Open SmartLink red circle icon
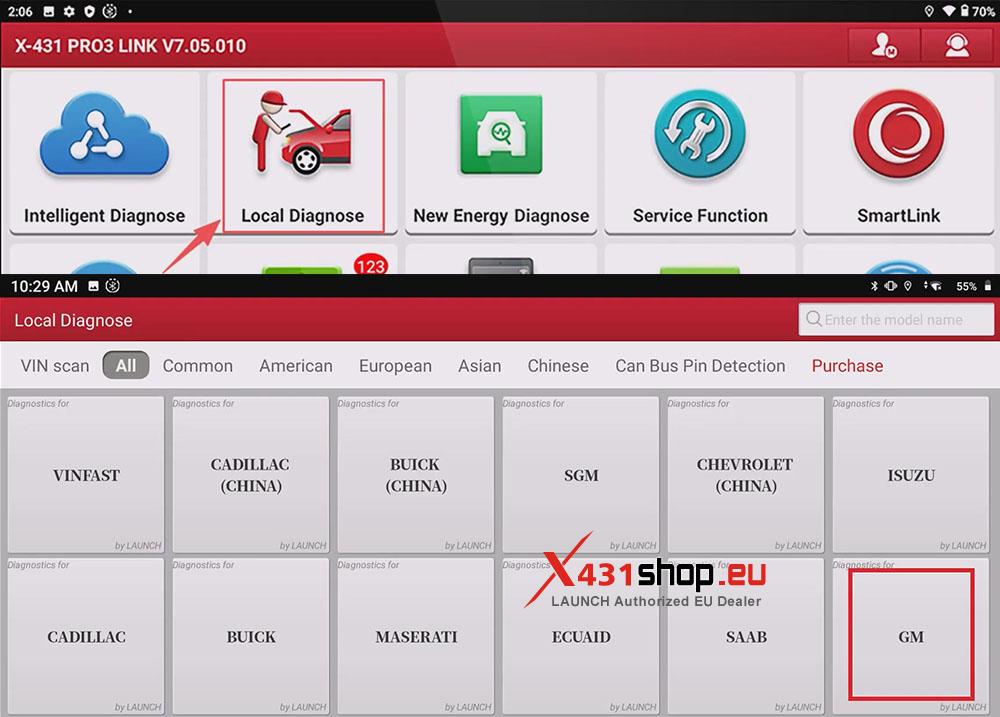Viewport: 1000px width, 717px height. [898, 135]
